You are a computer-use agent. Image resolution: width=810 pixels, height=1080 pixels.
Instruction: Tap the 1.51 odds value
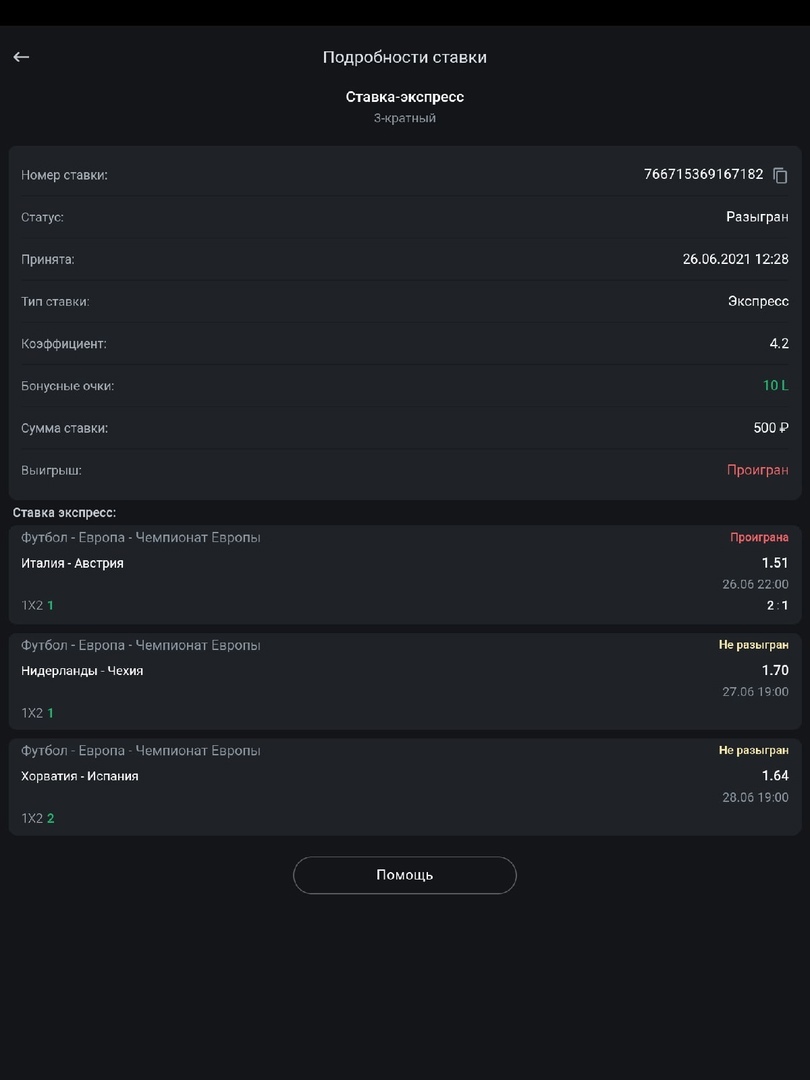click(774, 563)
